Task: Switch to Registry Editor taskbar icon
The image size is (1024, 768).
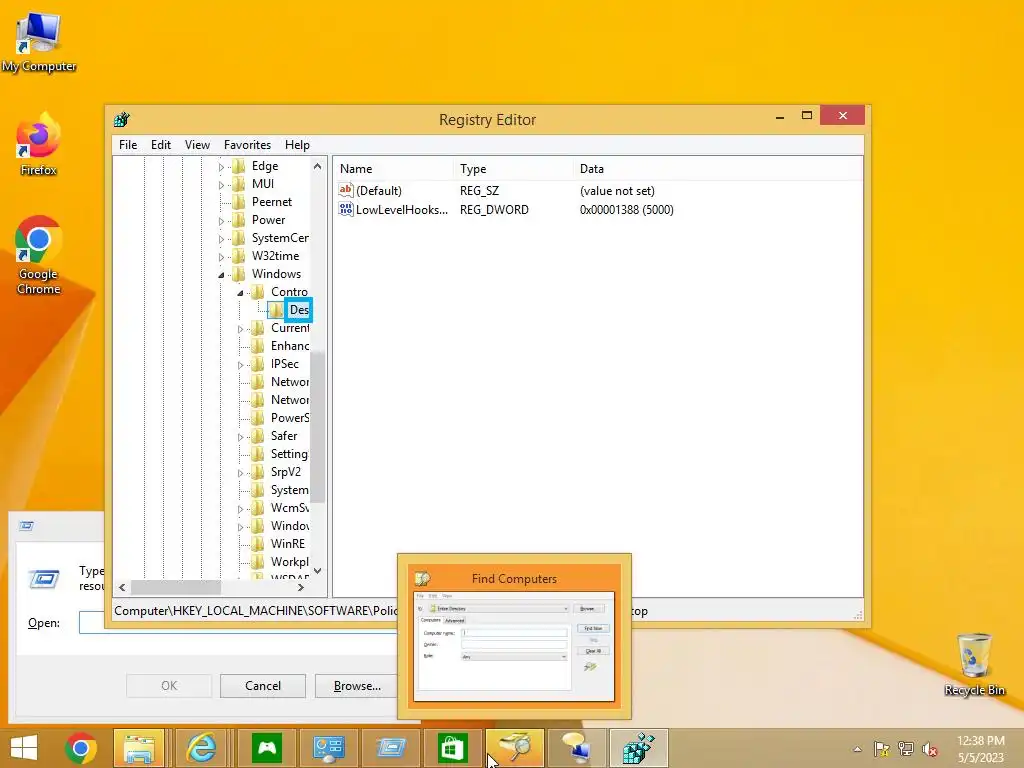Action: pos(639,748)
